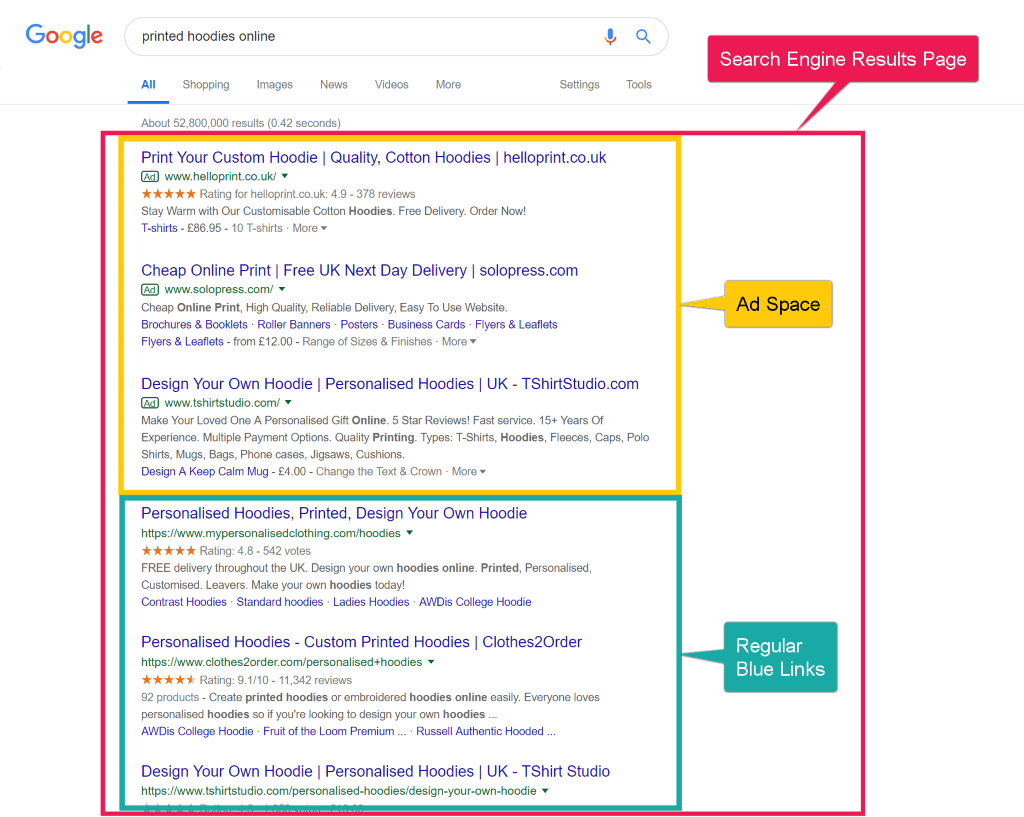Open the Videos tab
The image size is (1024, 817).
tap(391, 84)
